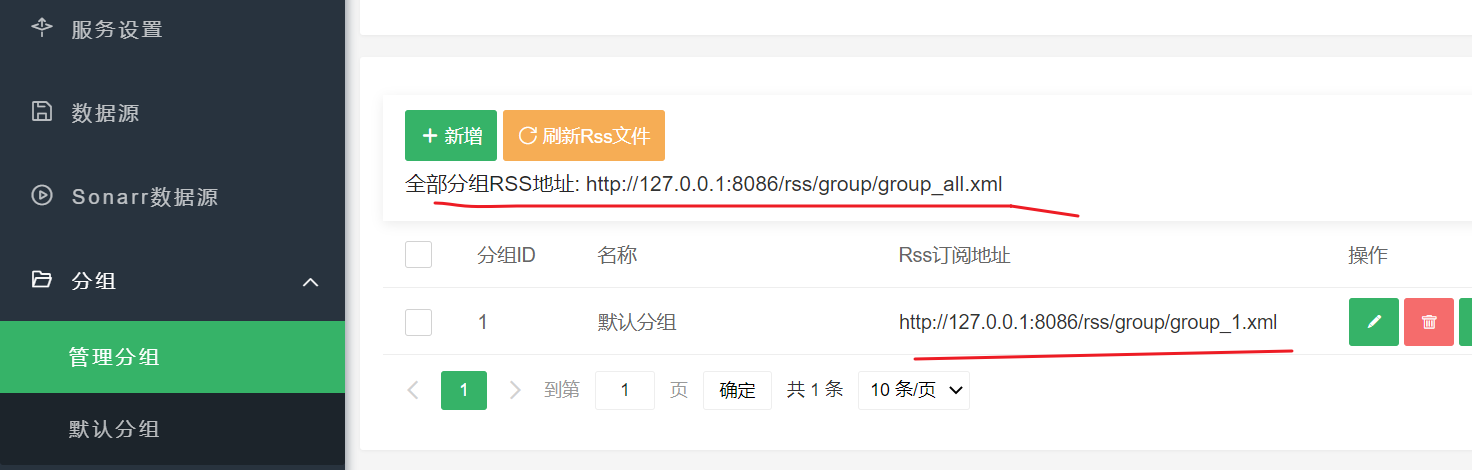The height and width of the screenshot is (470, 1472).
Task: Collapse the 分组 menu chevron
Action: tap(311, 282)
